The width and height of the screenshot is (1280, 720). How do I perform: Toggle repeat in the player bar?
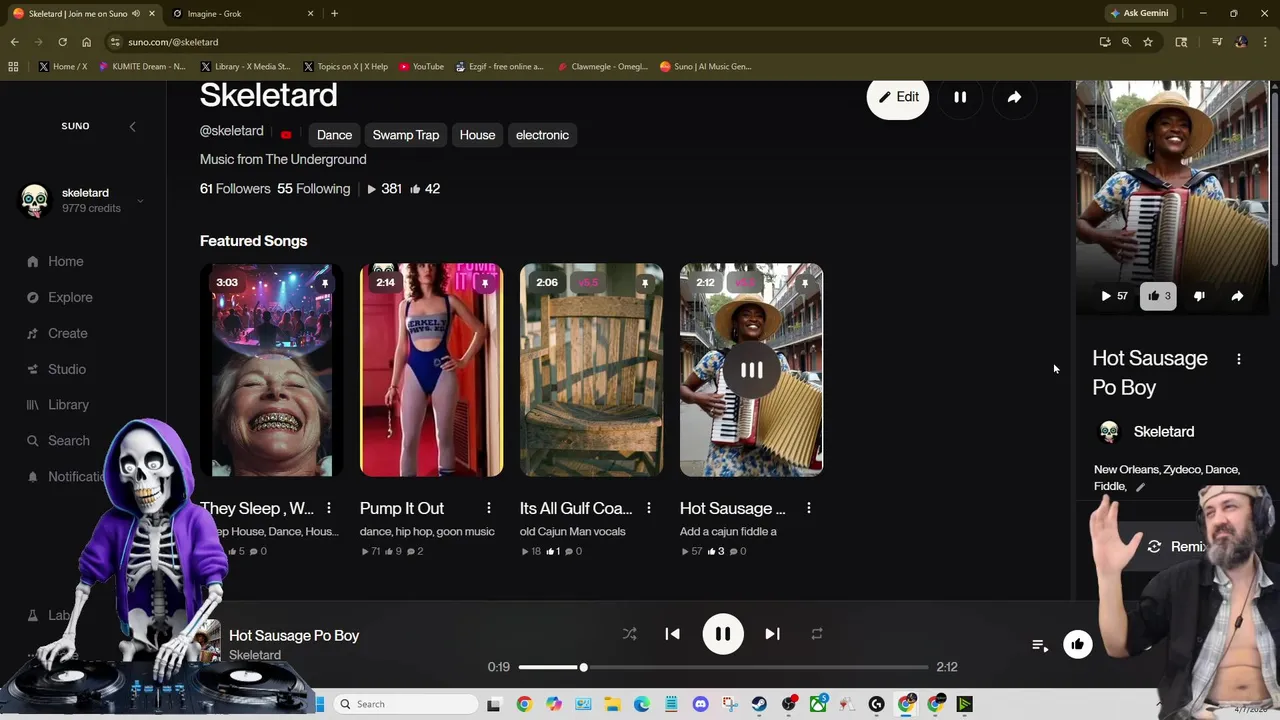[x=817, y=634]
